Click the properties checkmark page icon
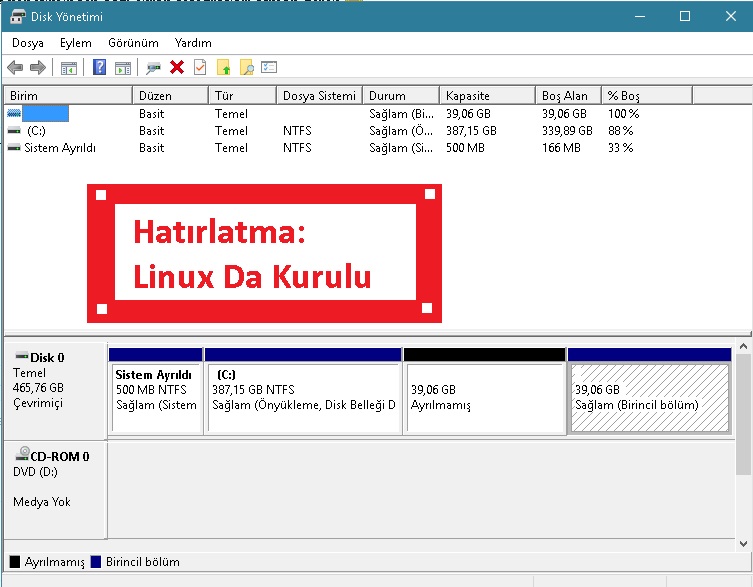This screenshot has height=587, width=753. pos(200,68)
